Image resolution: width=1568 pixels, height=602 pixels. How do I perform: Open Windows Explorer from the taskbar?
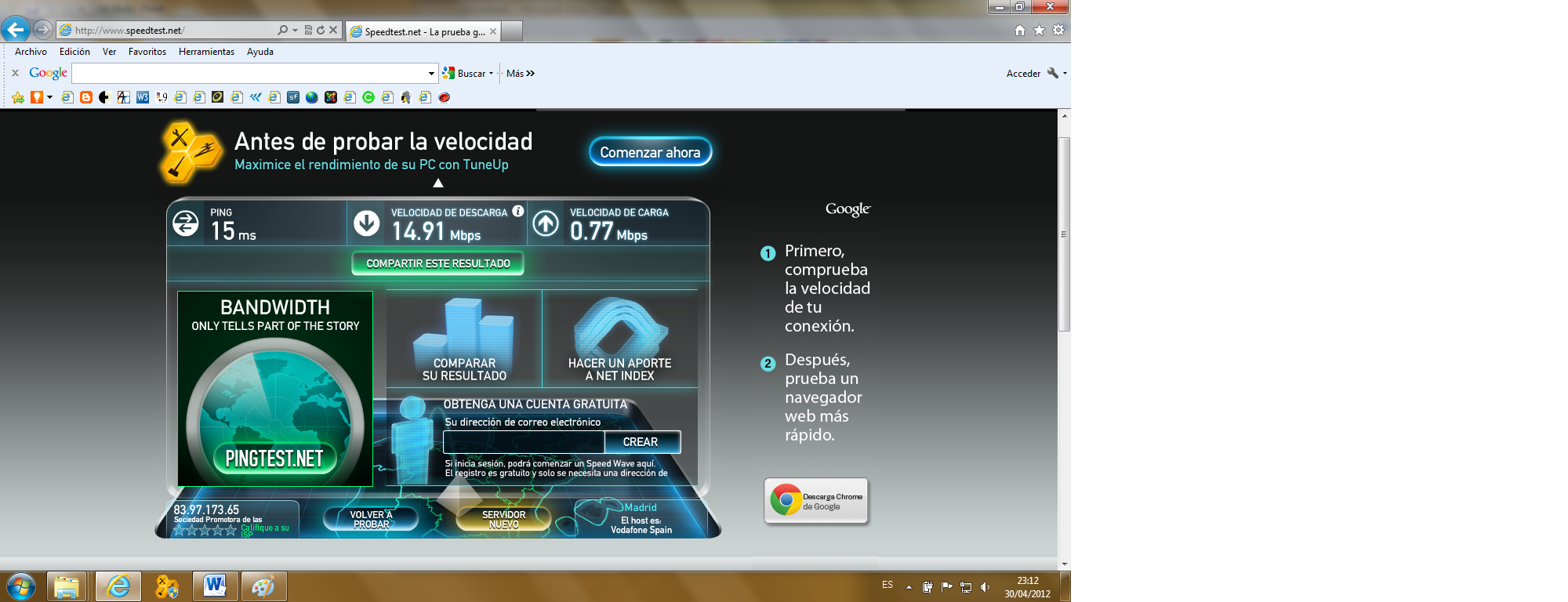[67, 586]
